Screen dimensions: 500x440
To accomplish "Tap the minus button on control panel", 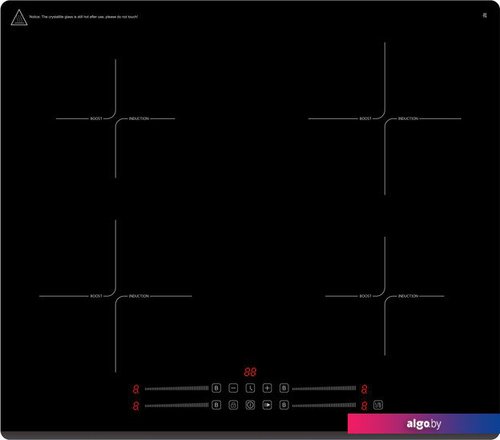I will click(x=233, y=388).
